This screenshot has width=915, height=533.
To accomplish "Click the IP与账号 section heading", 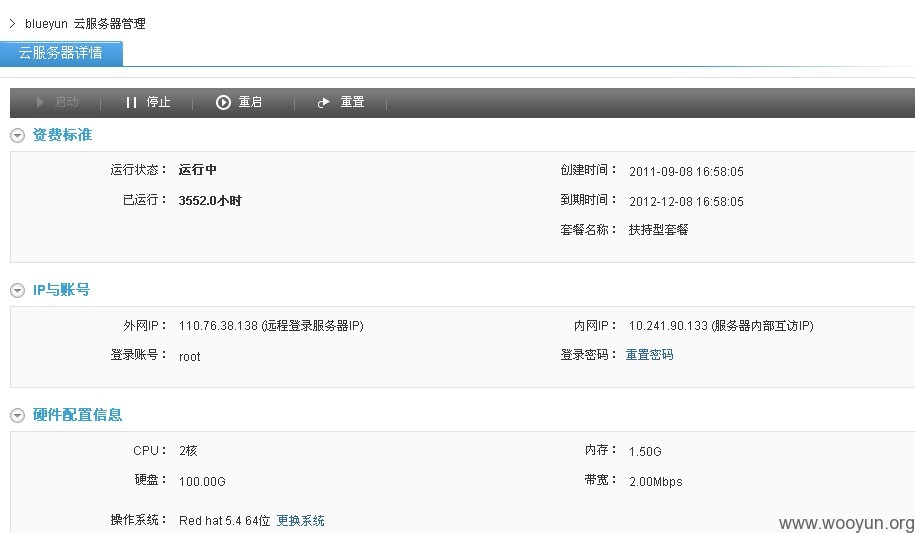I will (x=61, y=290).
